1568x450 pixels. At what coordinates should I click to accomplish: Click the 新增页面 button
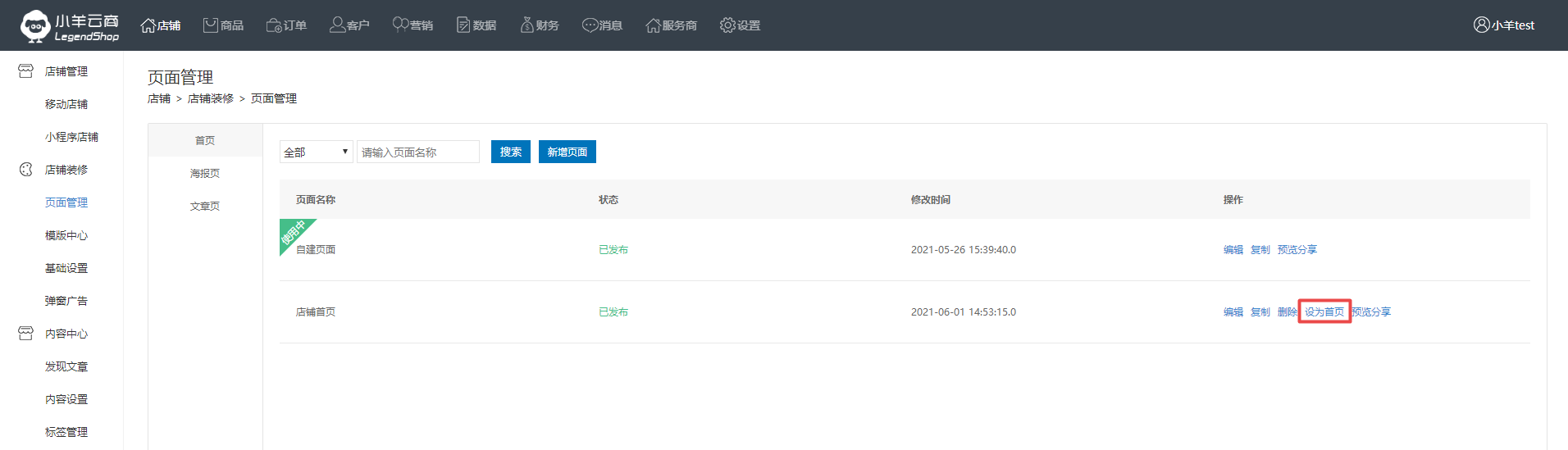pos(567,152)
